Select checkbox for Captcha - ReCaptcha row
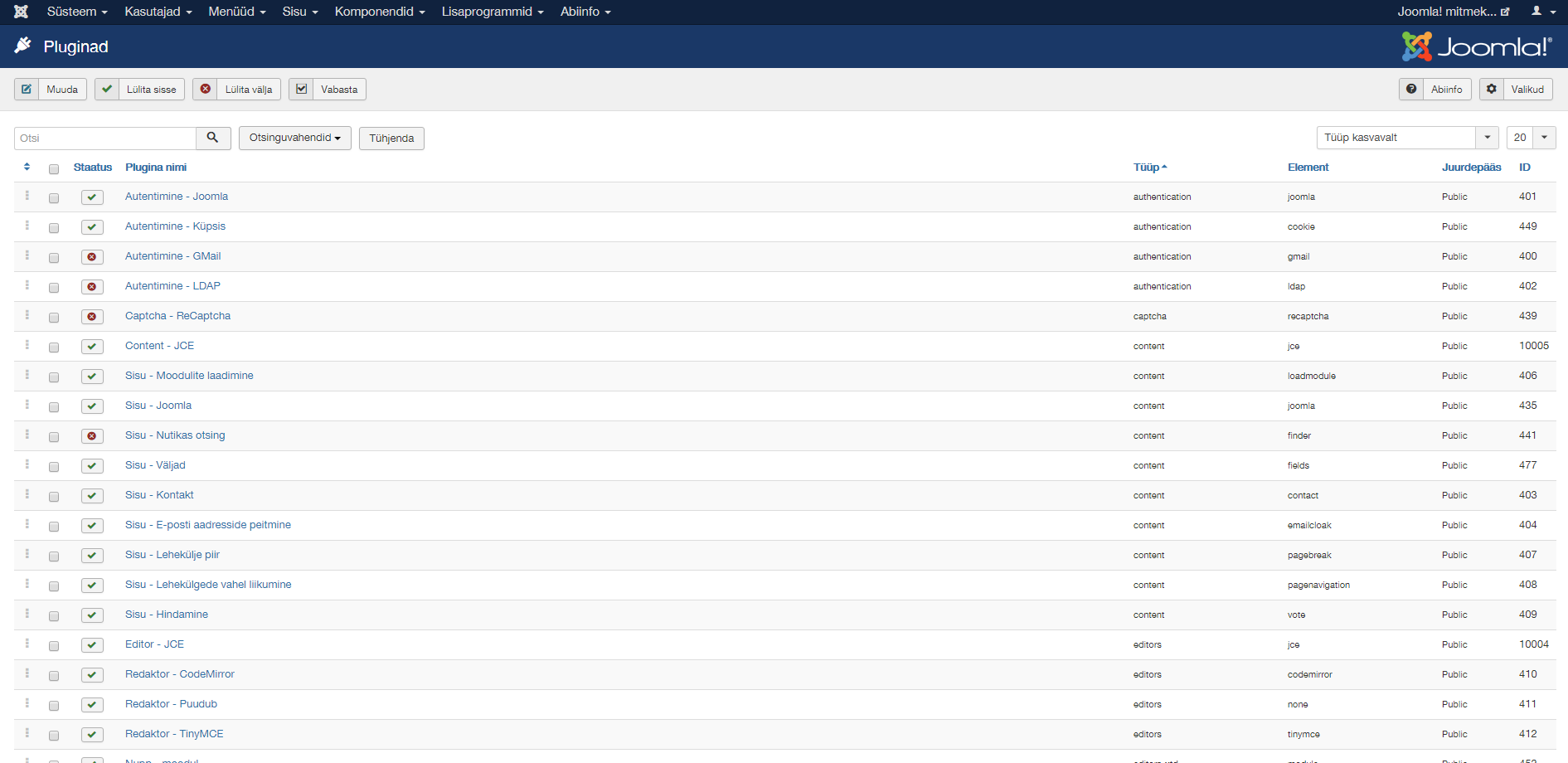This screenshot has width=1568, height=763. 54,318
